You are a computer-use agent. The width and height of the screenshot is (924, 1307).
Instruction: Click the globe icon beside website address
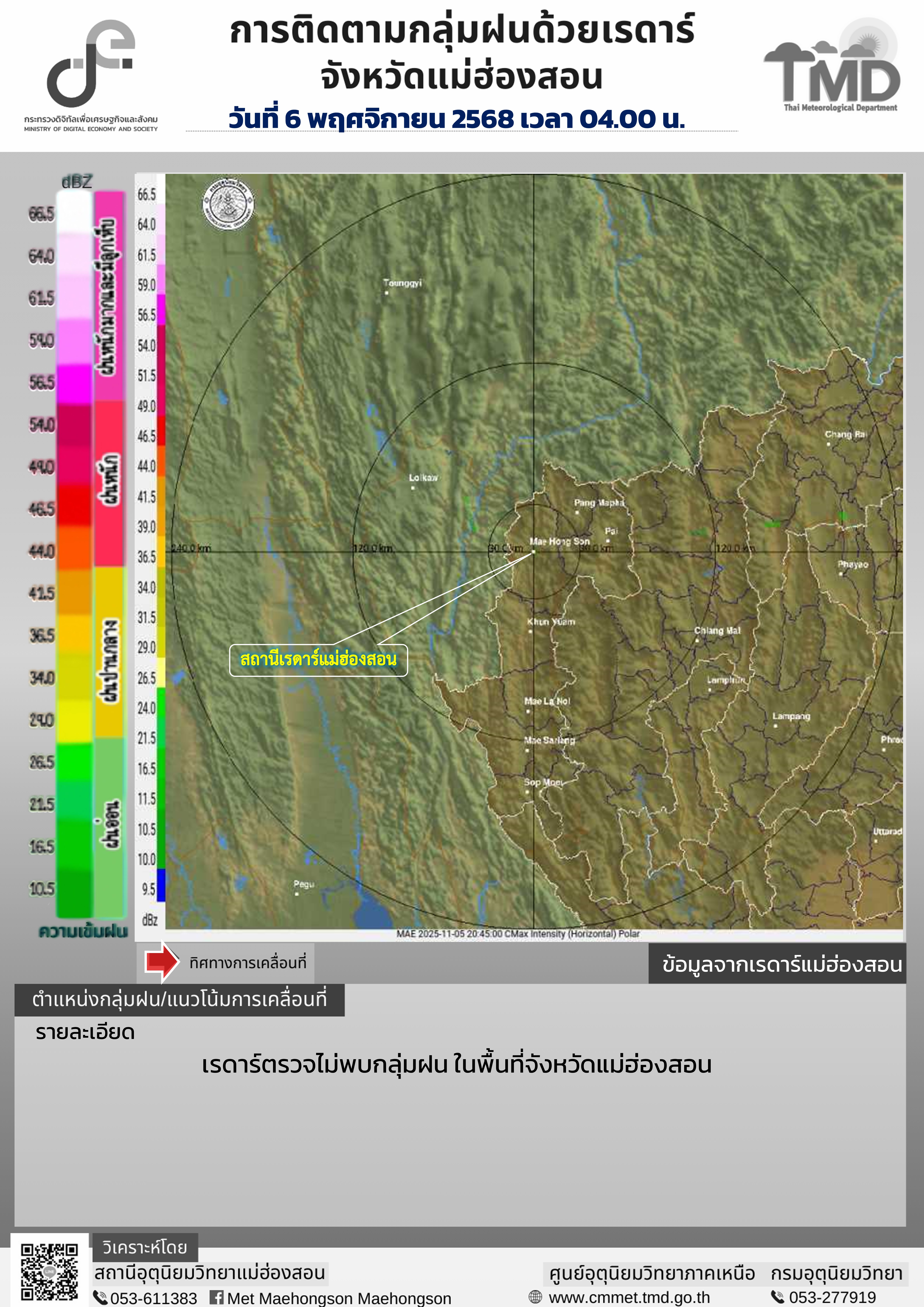[535, 1297]
